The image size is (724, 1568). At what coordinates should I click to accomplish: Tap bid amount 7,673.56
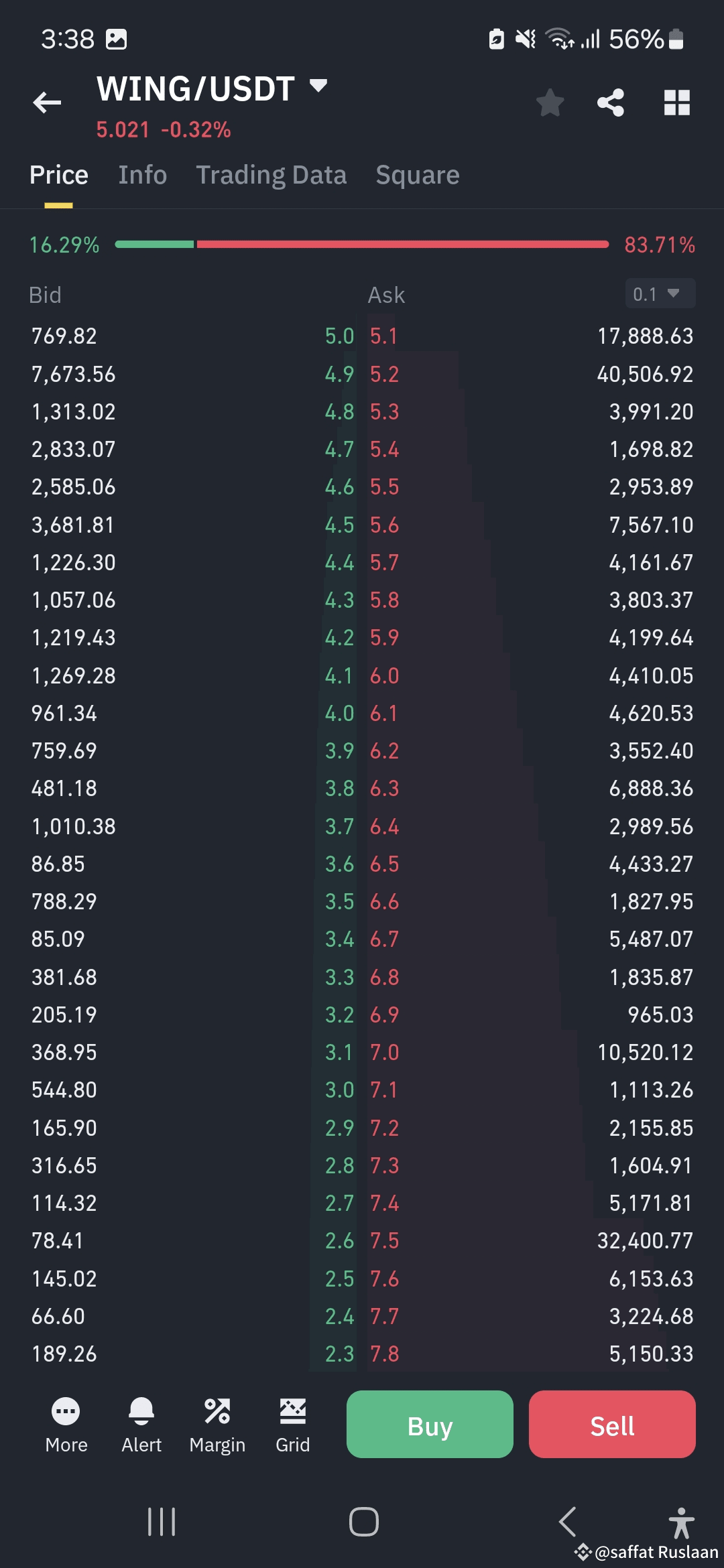[x=74, y=374]
